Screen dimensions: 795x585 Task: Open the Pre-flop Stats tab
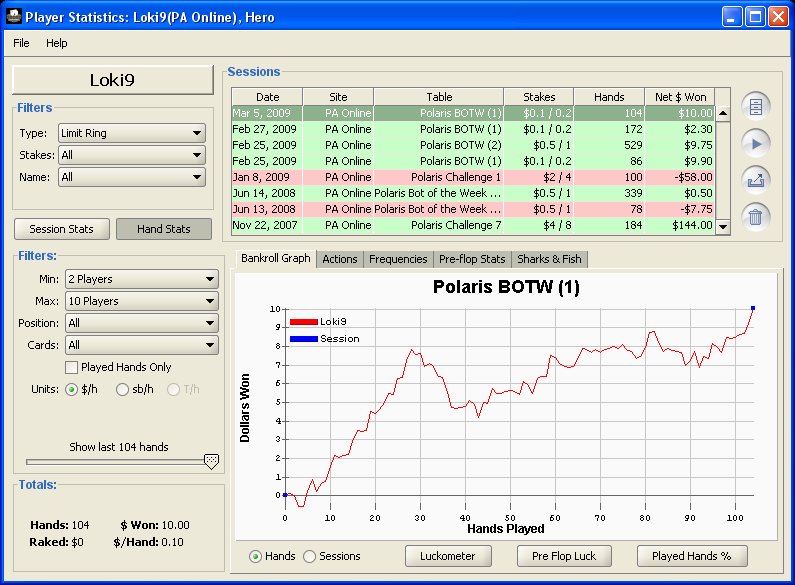[x=472, y=259]
